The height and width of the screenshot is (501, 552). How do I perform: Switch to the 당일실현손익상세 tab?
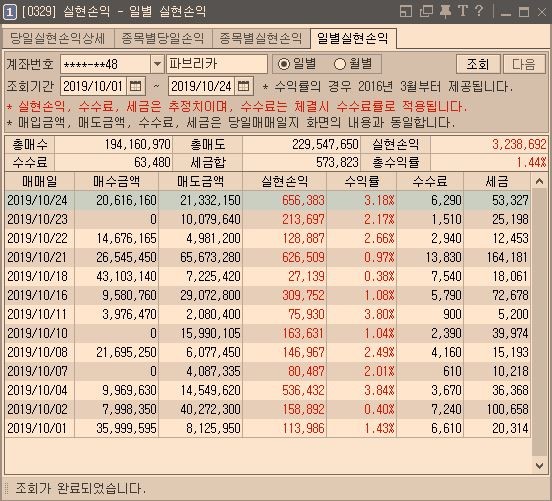click(x=58, y=38)
